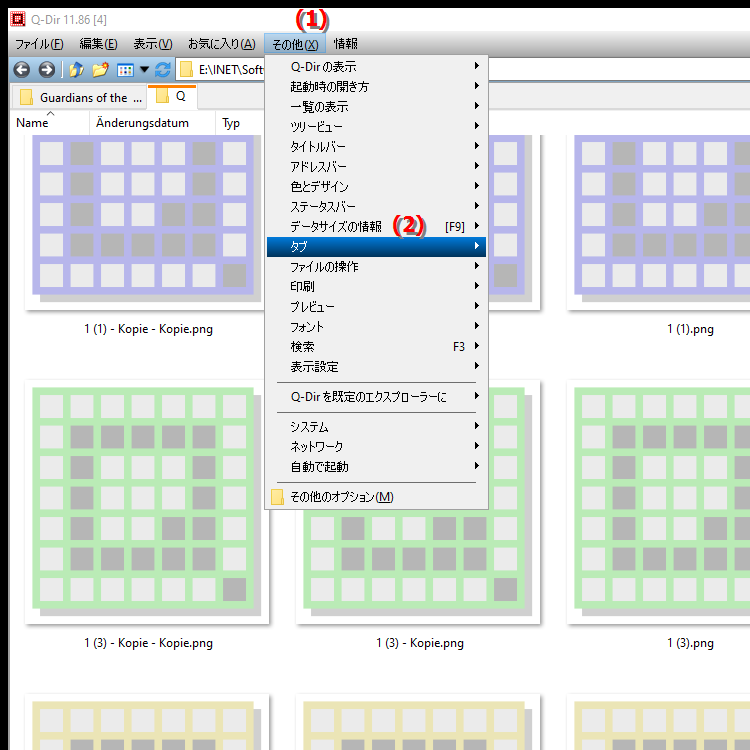
Task: Open the 表示(V) menu
Action: [153, 44]
